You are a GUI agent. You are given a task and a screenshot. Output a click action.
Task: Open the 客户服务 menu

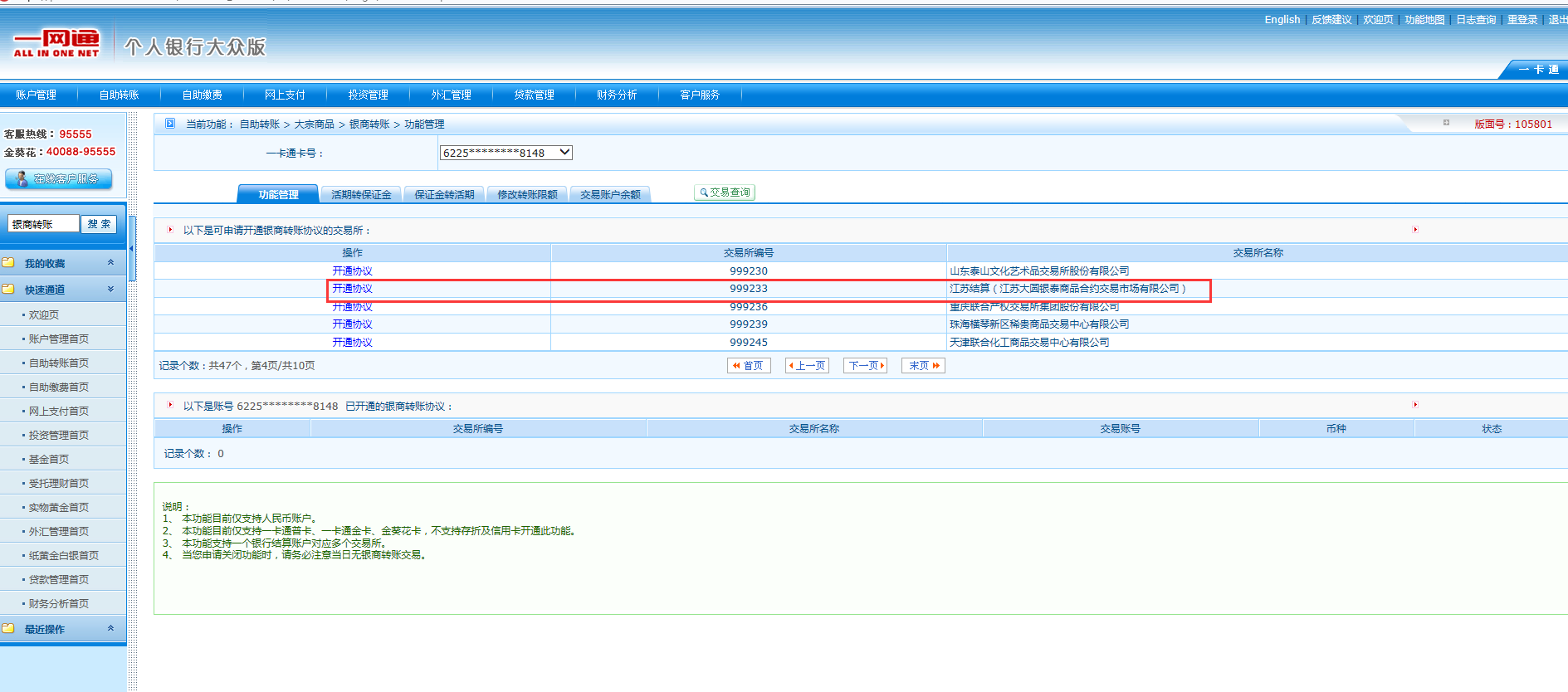700,95
